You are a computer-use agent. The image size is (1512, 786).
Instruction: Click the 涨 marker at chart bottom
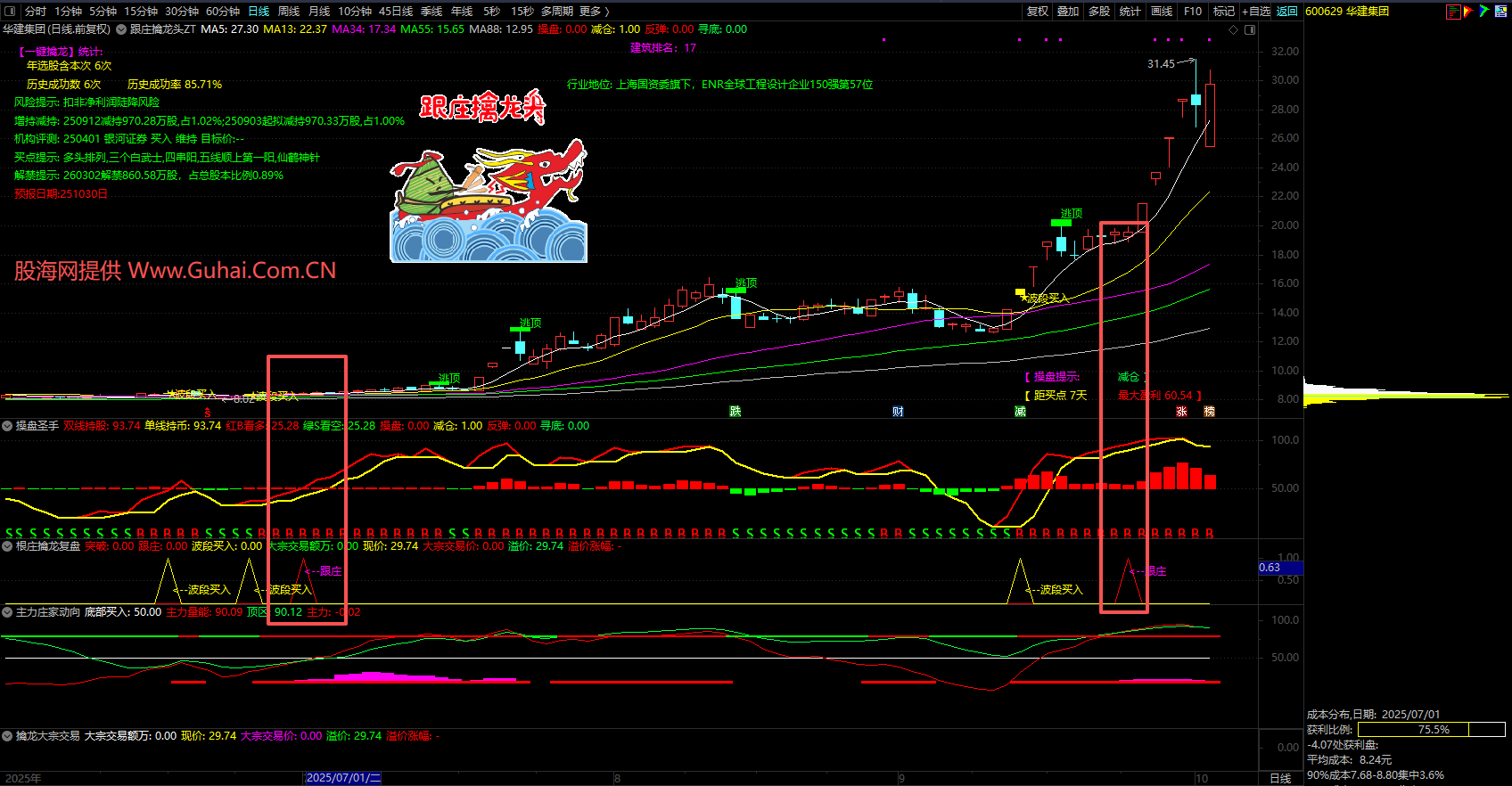point(1182,411)
